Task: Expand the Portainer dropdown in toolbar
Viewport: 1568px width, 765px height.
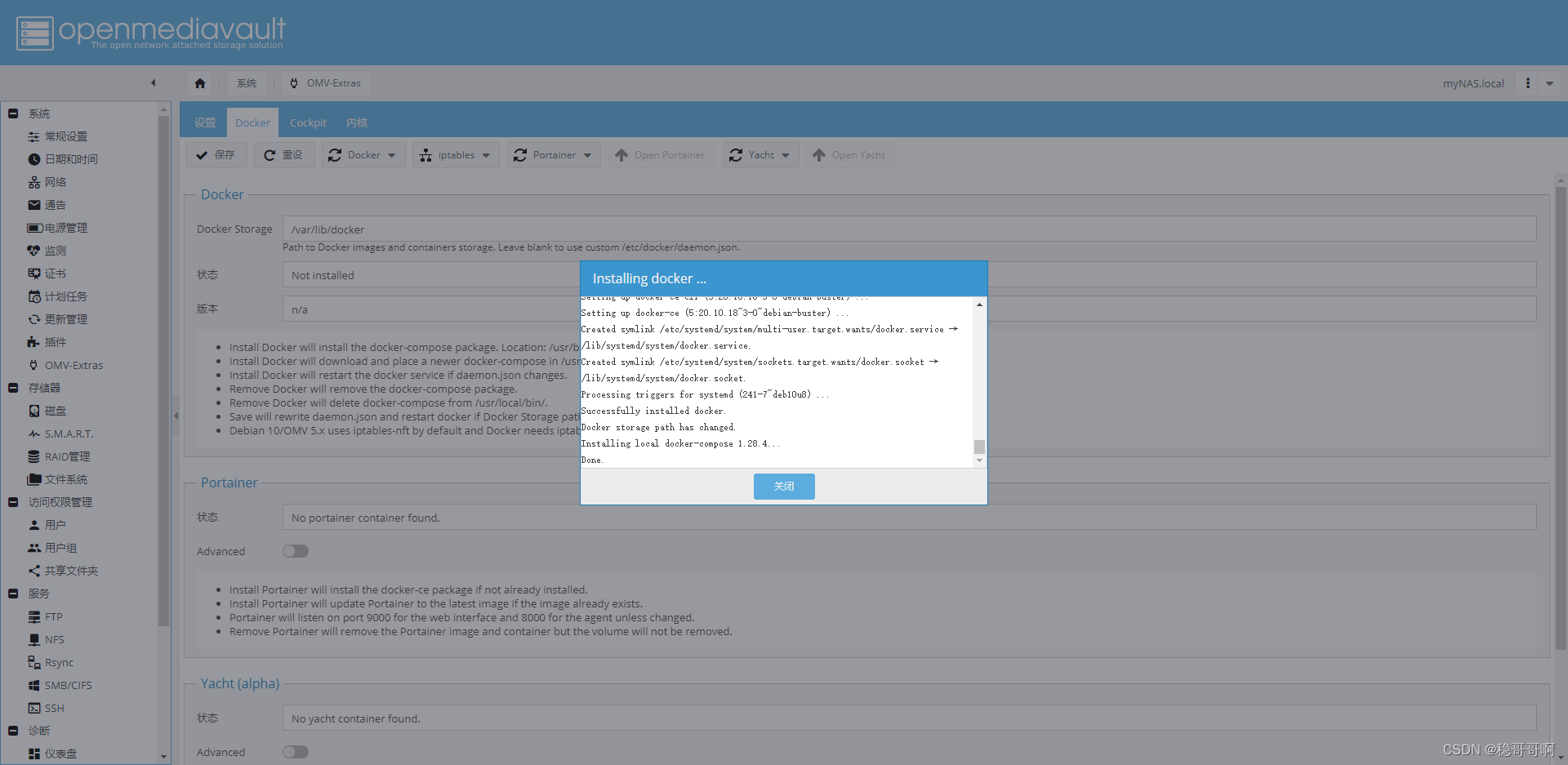Action: 553,154
